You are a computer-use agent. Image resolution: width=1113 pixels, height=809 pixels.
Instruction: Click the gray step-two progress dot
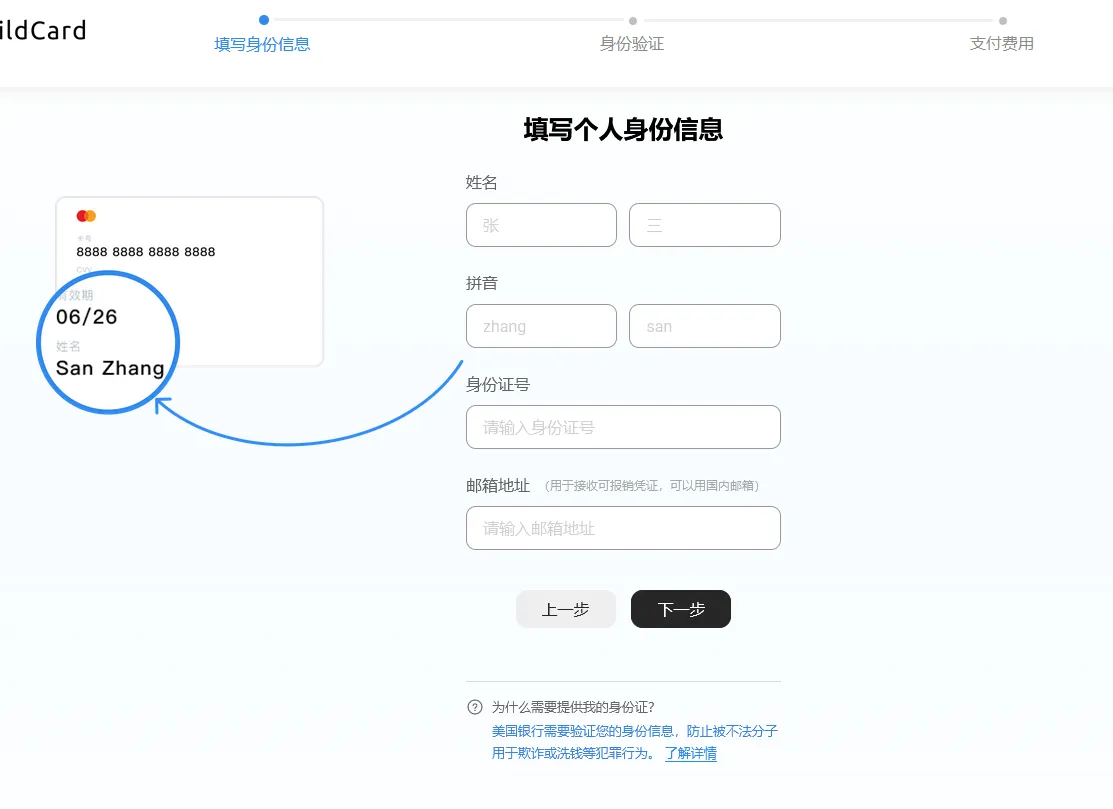coord(632,19)
